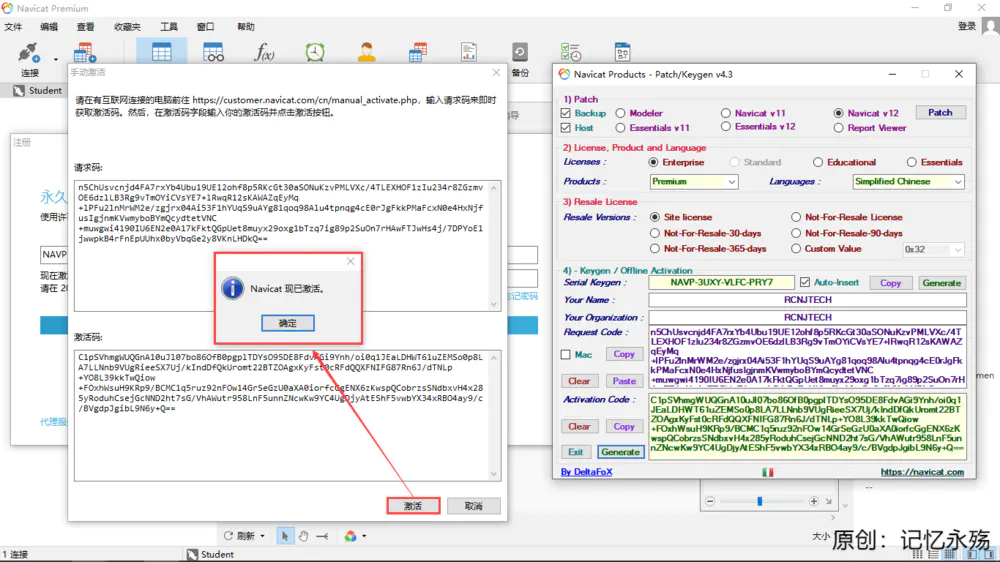Open the 编辑 menu

click(x=49, y=27)
